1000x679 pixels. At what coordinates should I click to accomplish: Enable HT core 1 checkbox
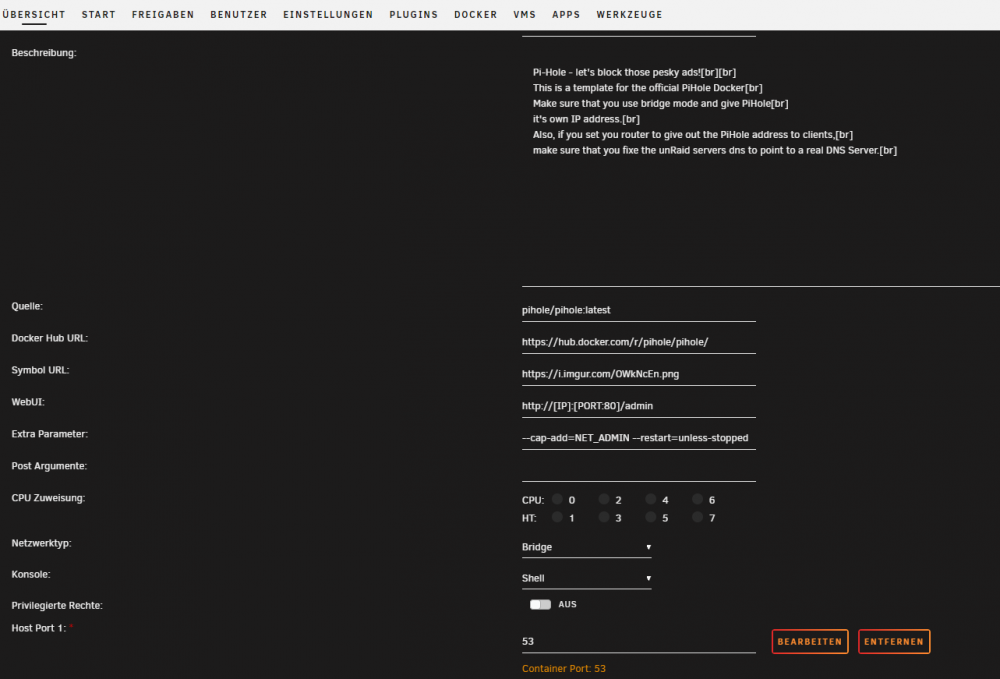point(557,516)
